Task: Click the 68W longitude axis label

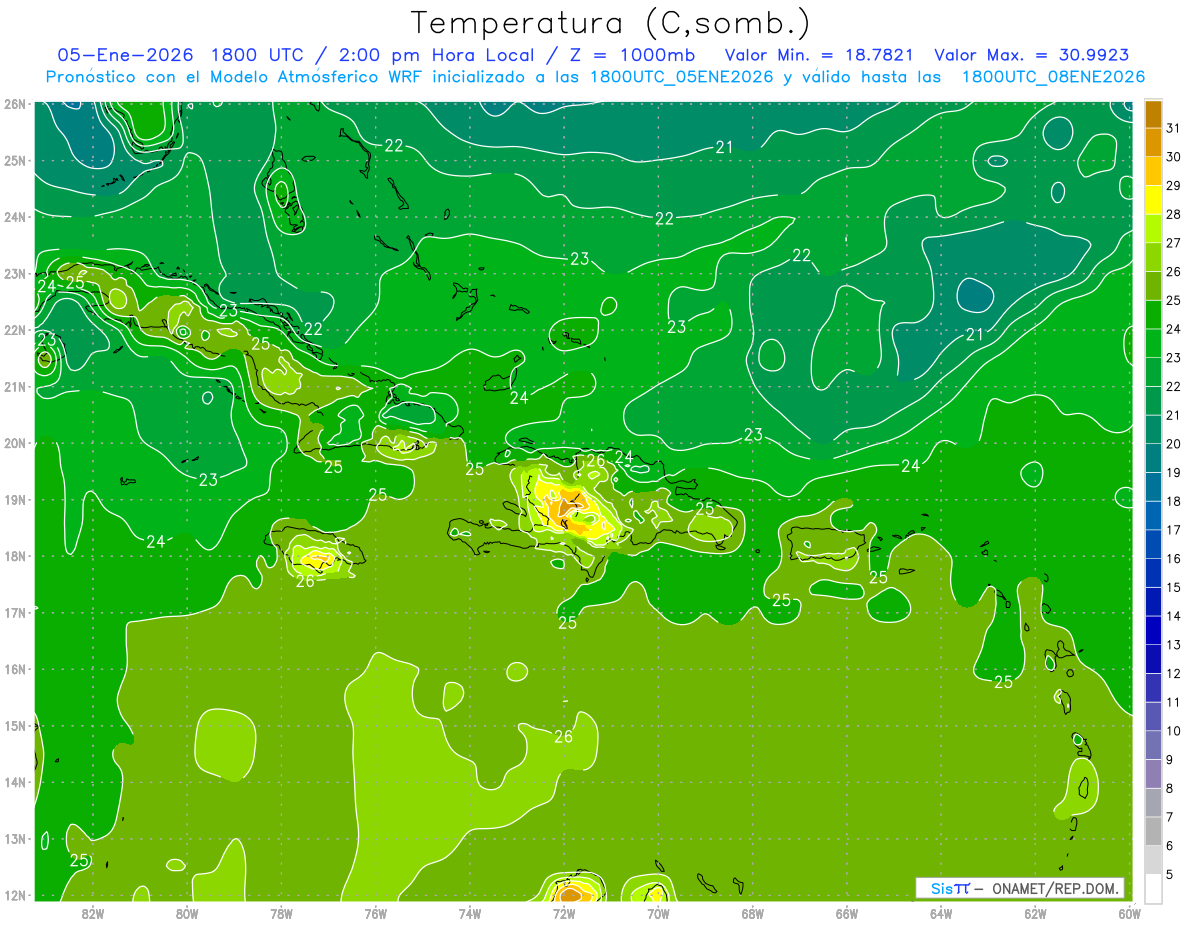Action: [753, 913]
